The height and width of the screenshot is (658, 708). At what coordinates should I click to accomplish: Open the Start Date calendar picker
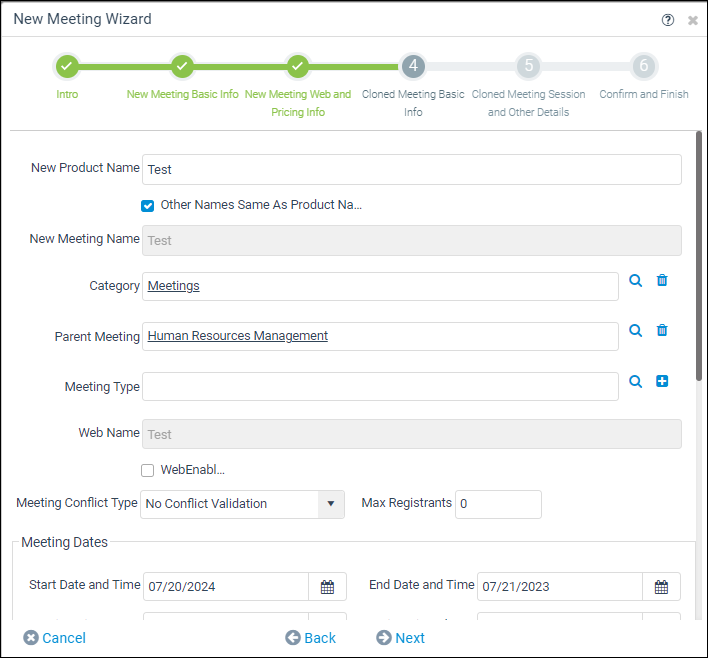(327, 587)
